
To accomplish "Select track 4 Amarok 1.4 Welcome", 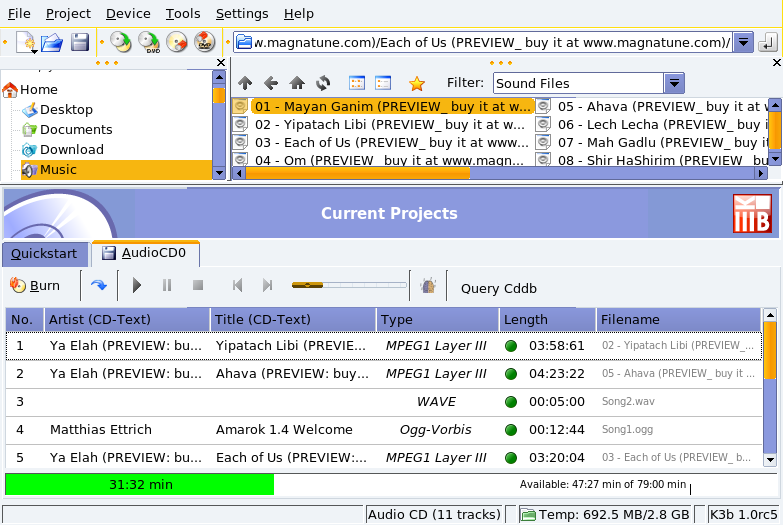I will coord(384,430).
